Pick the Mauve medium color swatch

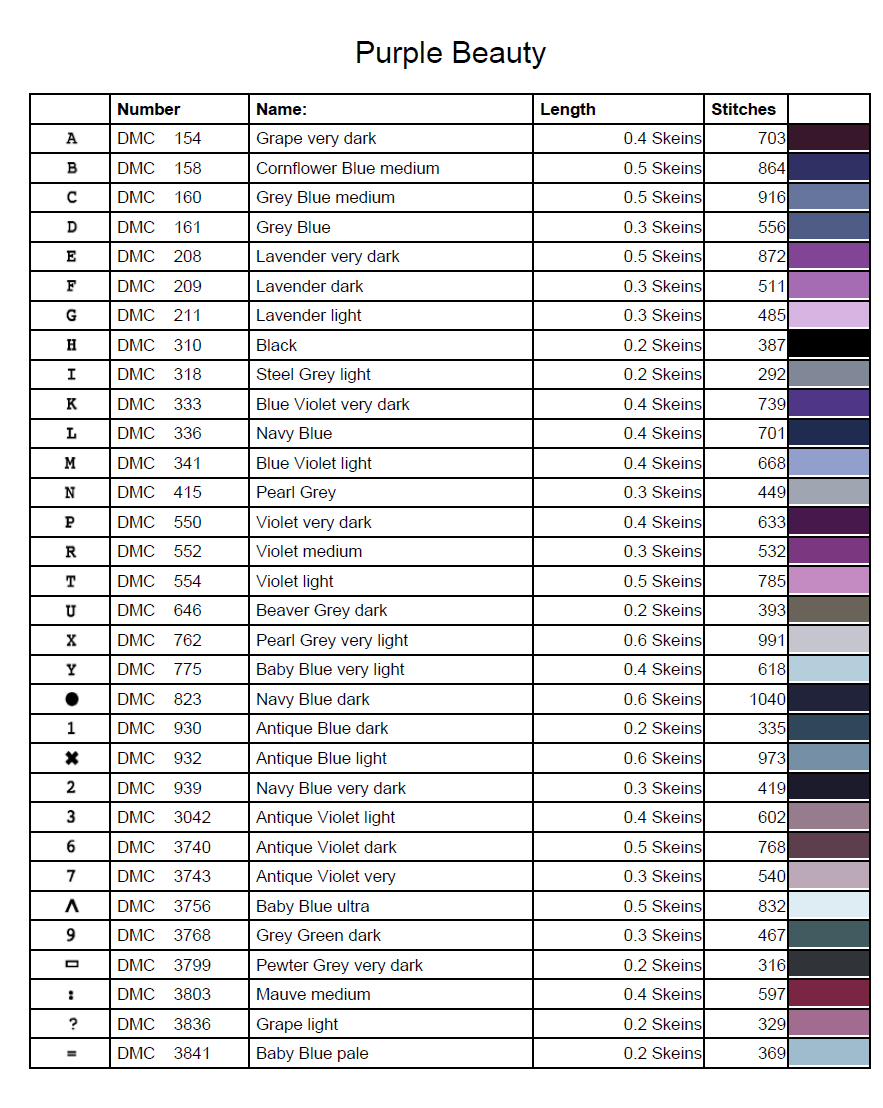(x=829, y=994)
